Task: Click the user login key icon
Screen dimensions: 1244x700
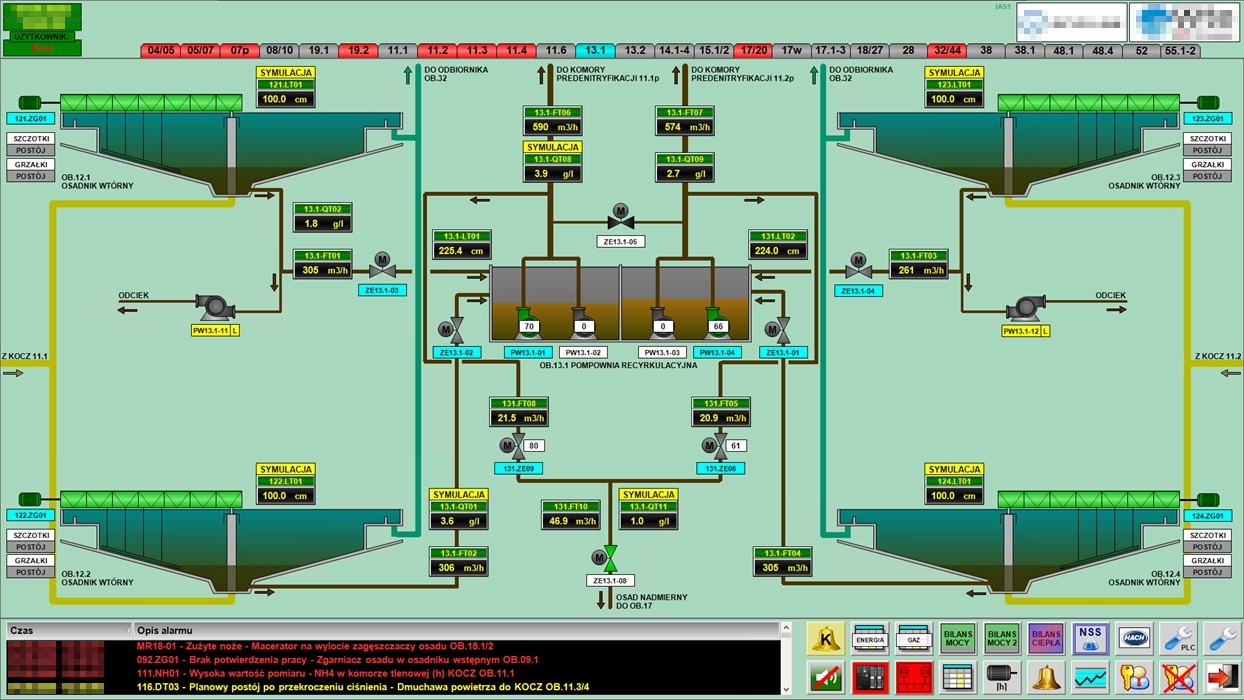Action: 1134,678
